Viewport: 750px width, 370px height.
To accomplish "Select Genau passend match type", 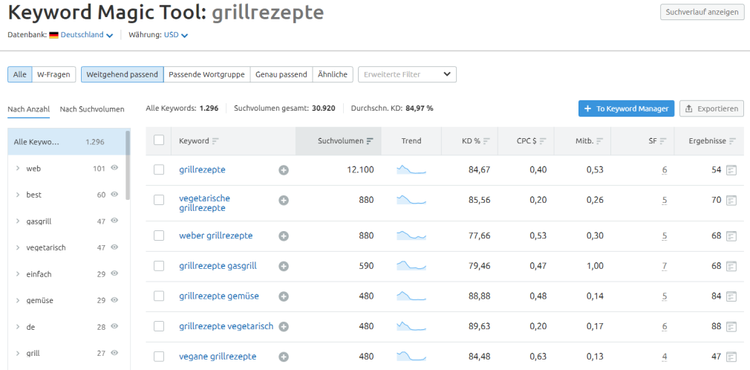I will [281, 75].
